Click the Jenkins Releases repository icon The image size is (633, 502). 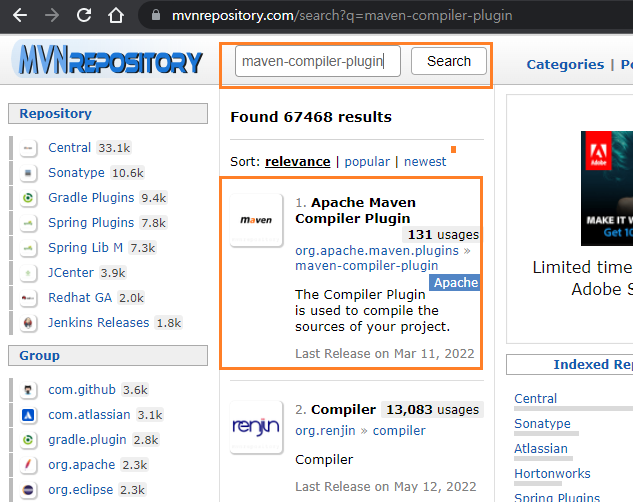[28, 323]
